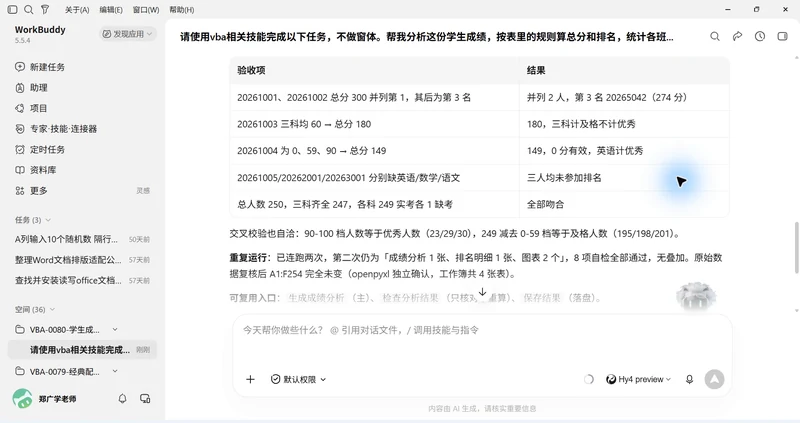Send the message with the arrow button
The width and height of the screenshot is (800, 423).
tap(714, 379)
